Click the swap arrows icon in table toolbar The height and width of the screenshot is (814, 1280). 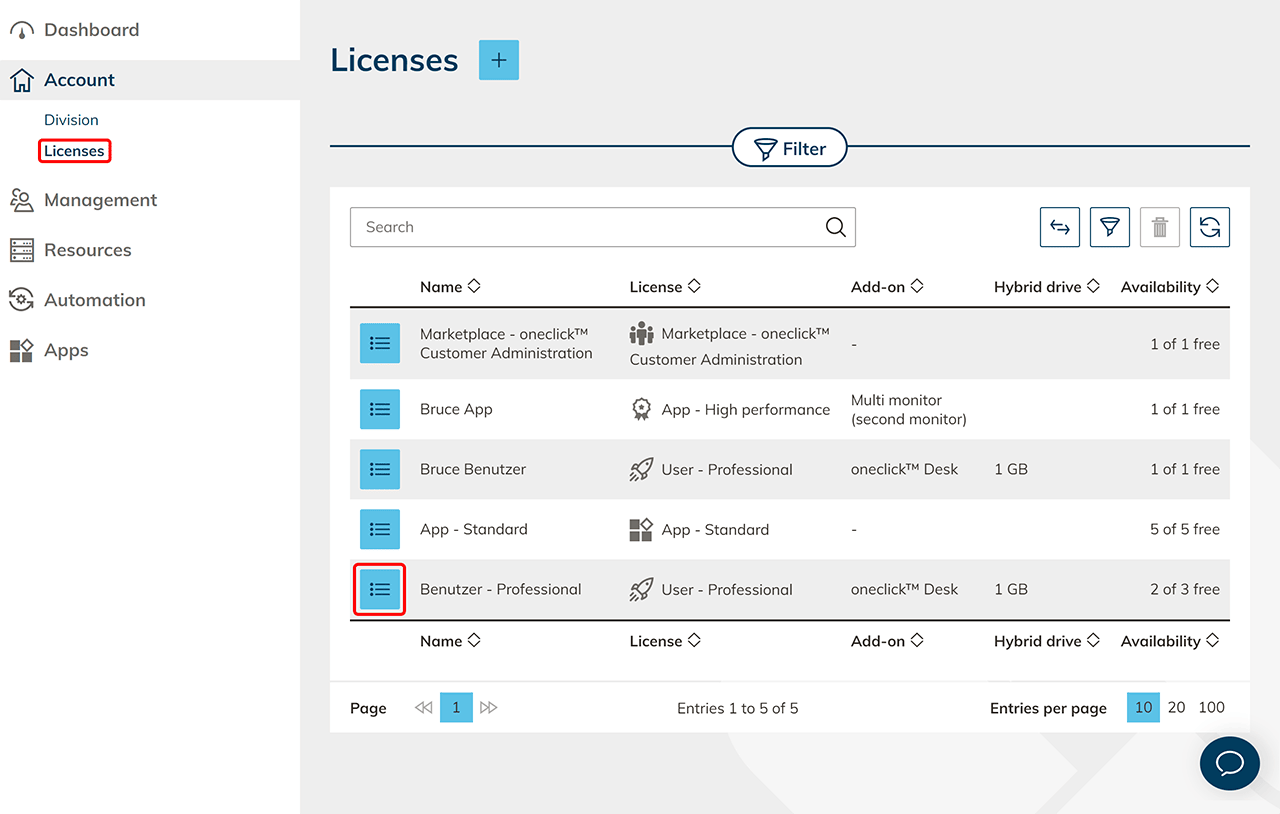[1059, 227]
